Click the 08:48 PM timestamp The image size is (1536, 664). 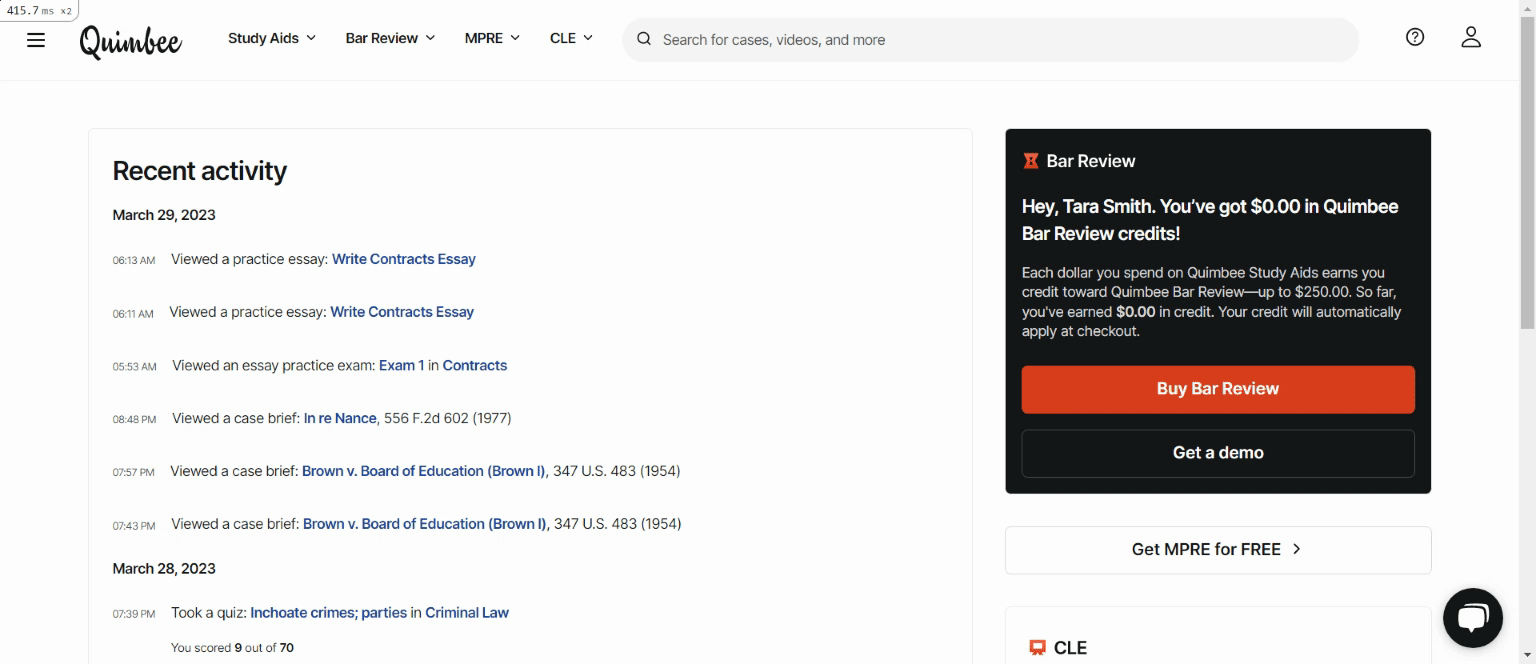[x=134, y=420]
